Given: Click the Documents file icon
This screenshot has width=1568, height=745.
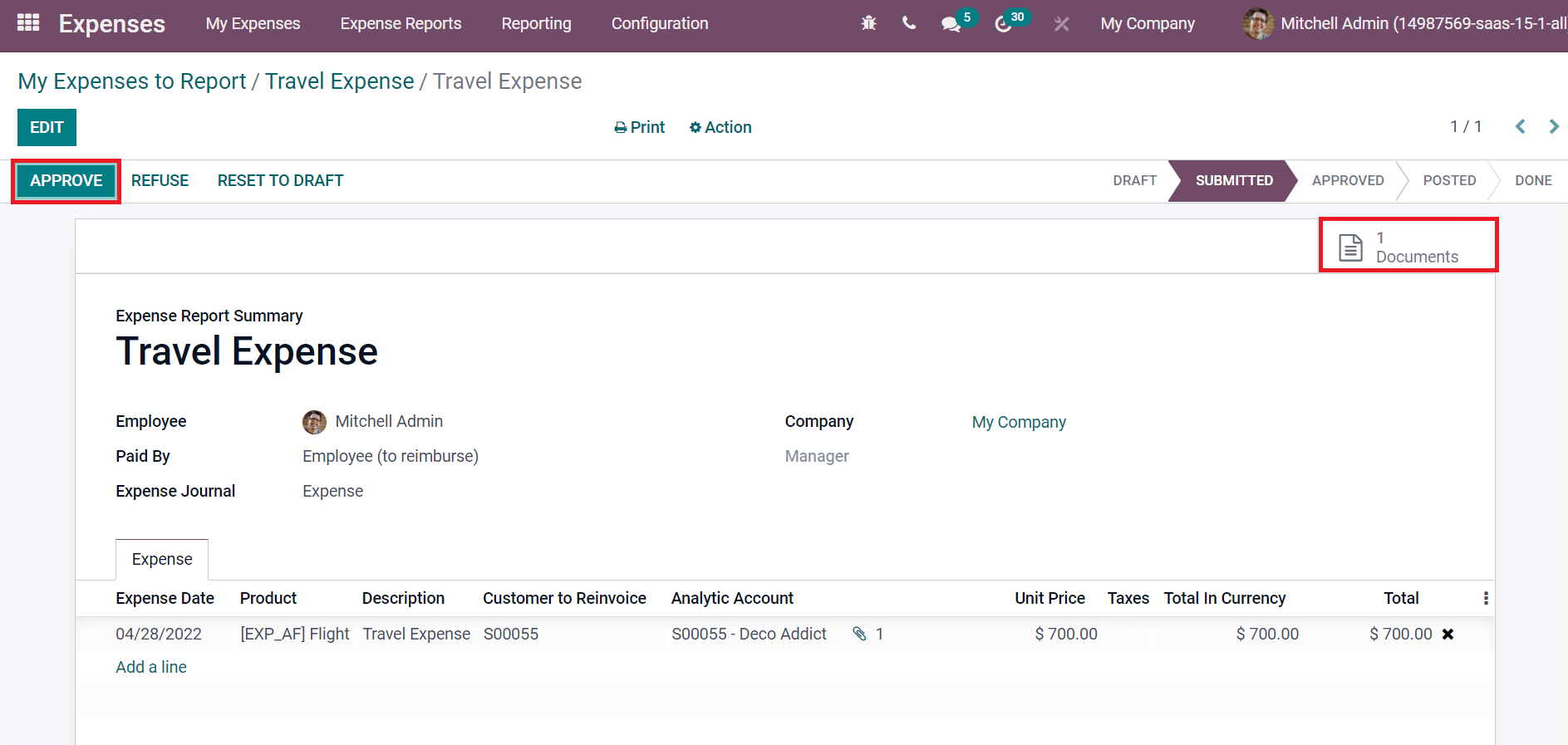Looking at the screenshot, I should (x=1350, y=248).
